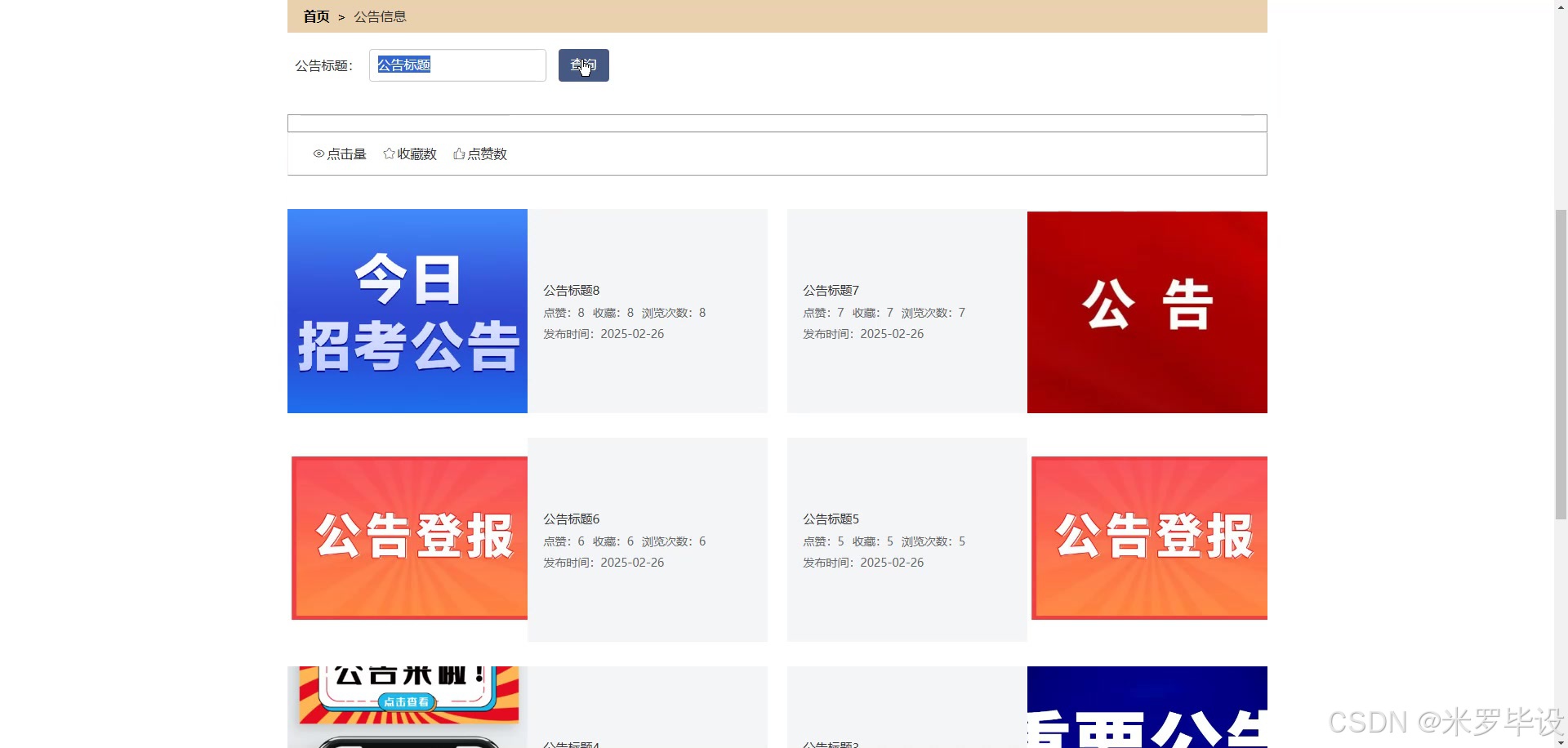The image size is (1568, 748).
Task: Click 浏览次数: 7 text
Action: [933, 313]
